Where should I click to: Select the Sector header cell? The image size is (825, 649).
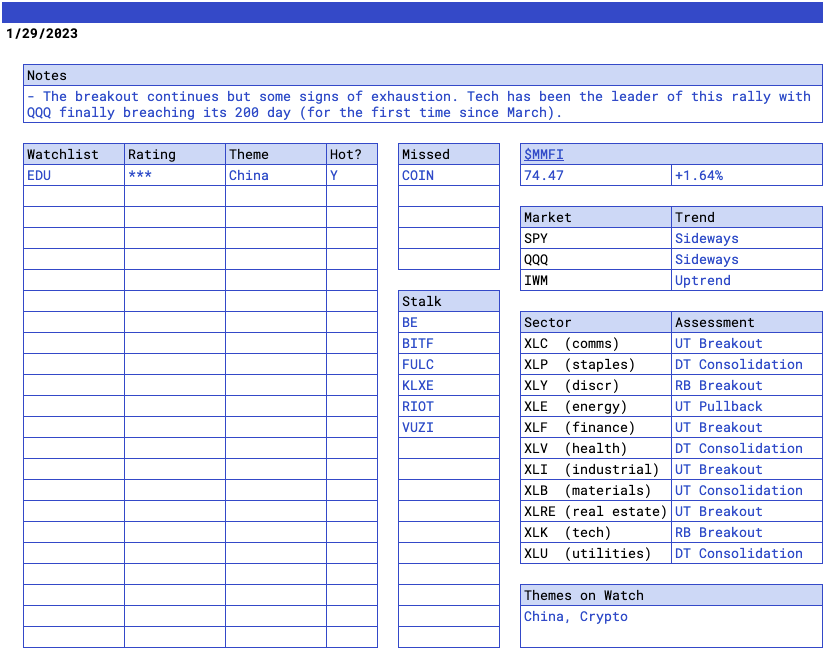596,322
